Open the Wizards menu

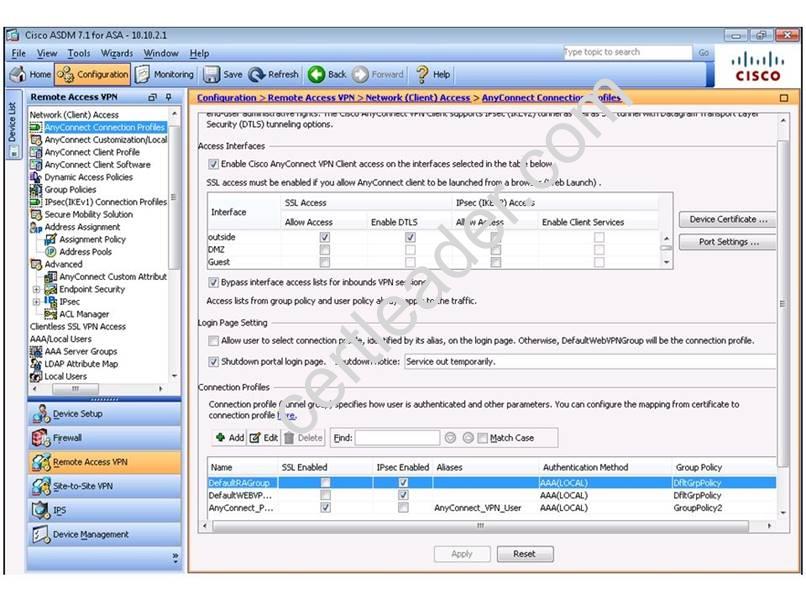tap(117, 53)
